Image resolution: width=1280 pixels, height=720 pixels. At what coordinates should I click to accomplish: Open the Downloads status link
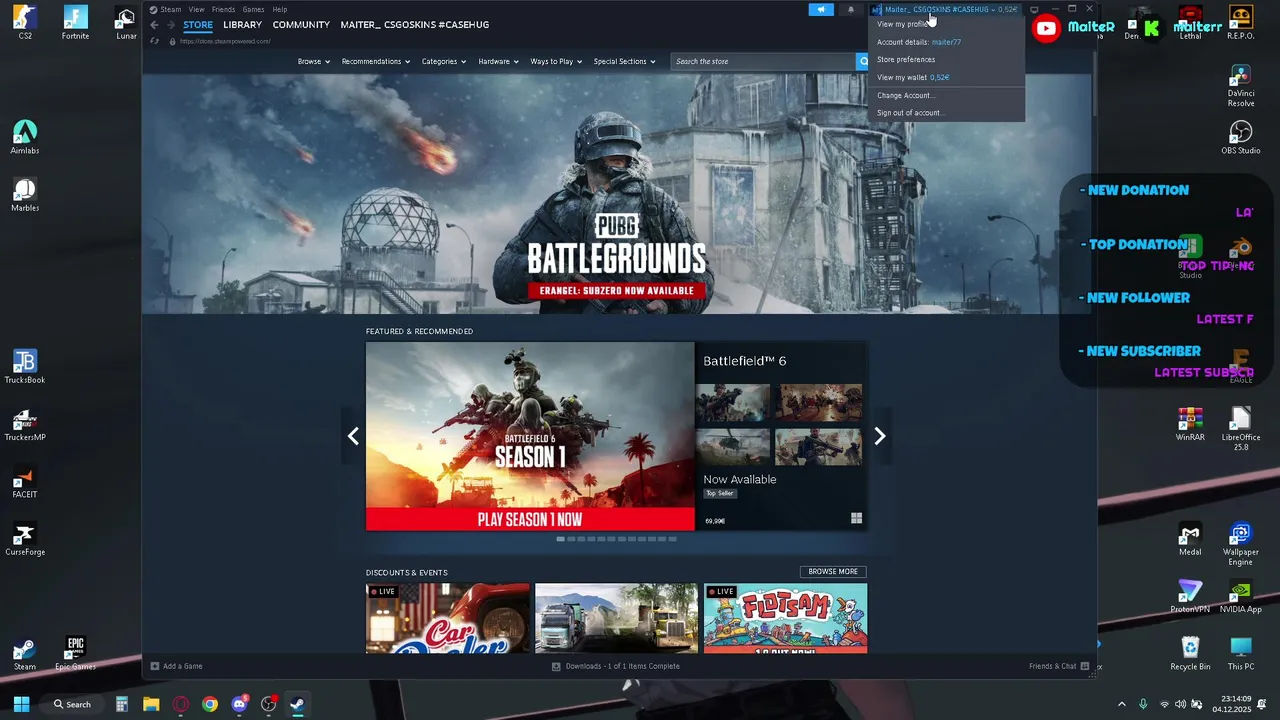click(616, 666)
